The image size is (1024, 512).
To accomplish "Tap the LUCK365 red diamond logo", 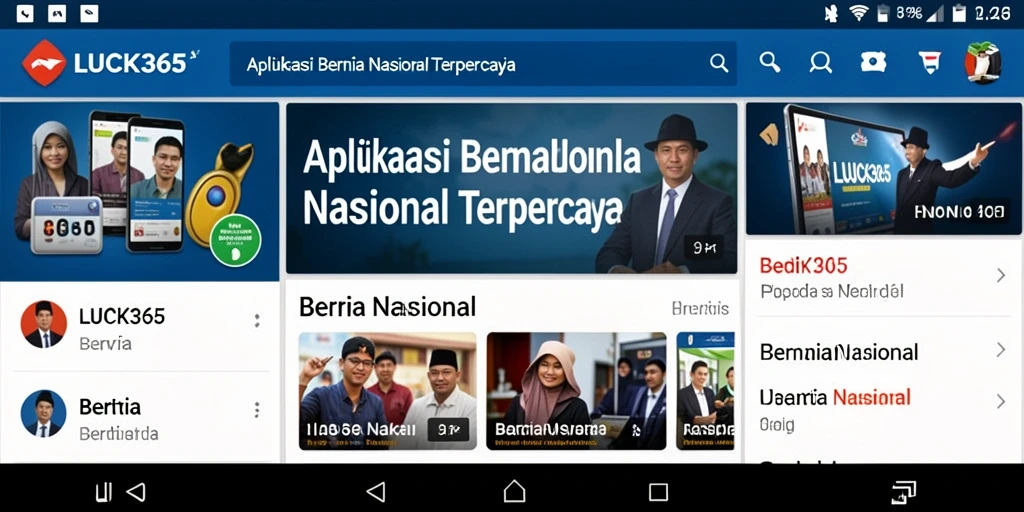I will [44, 63].
